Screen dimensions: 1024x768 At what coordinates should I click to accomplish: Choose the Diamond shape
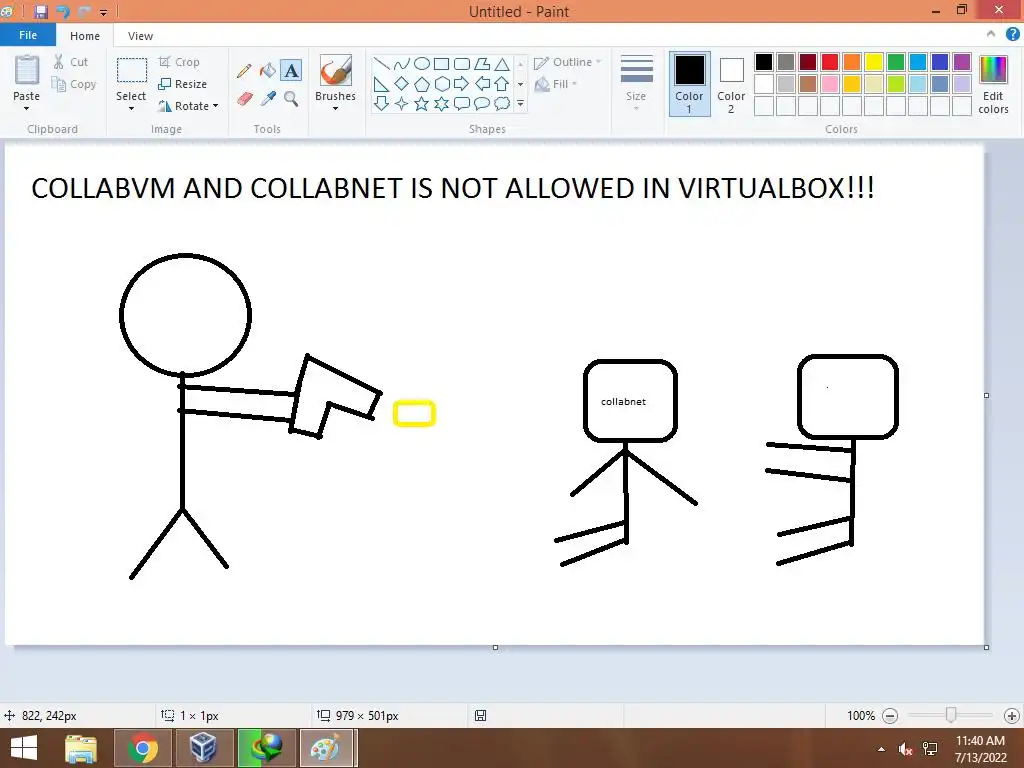pos(402,84)
